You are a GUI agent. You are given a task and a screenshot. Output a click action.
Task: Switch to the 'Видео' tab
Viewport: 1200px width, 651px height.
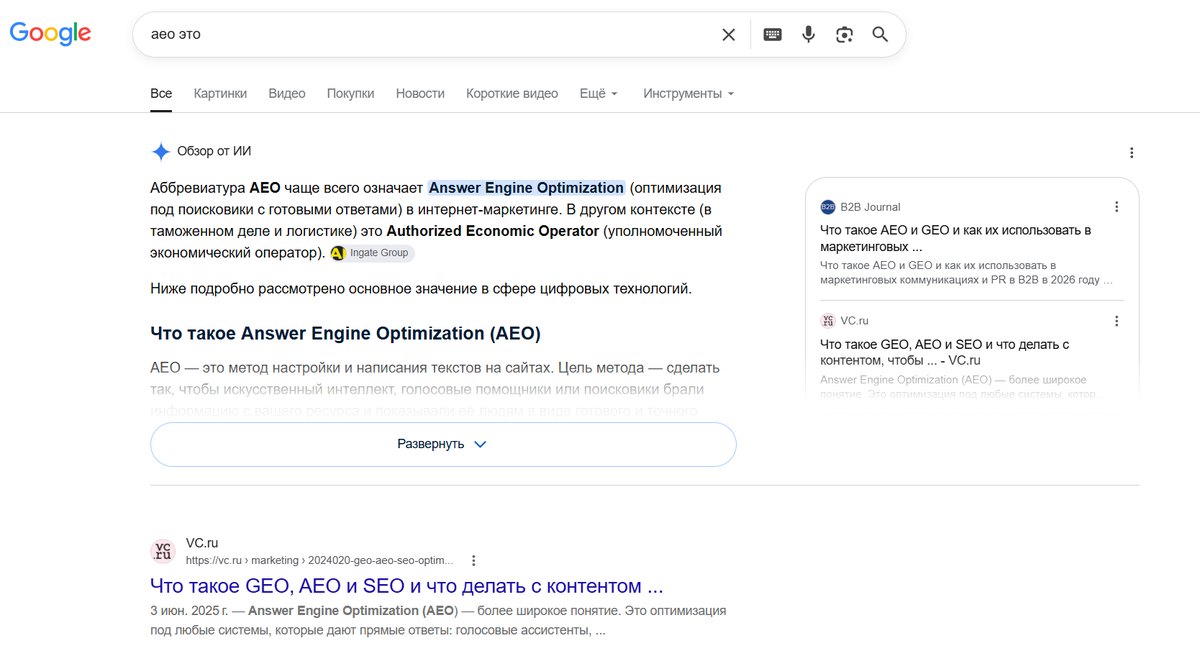(287, 93)
